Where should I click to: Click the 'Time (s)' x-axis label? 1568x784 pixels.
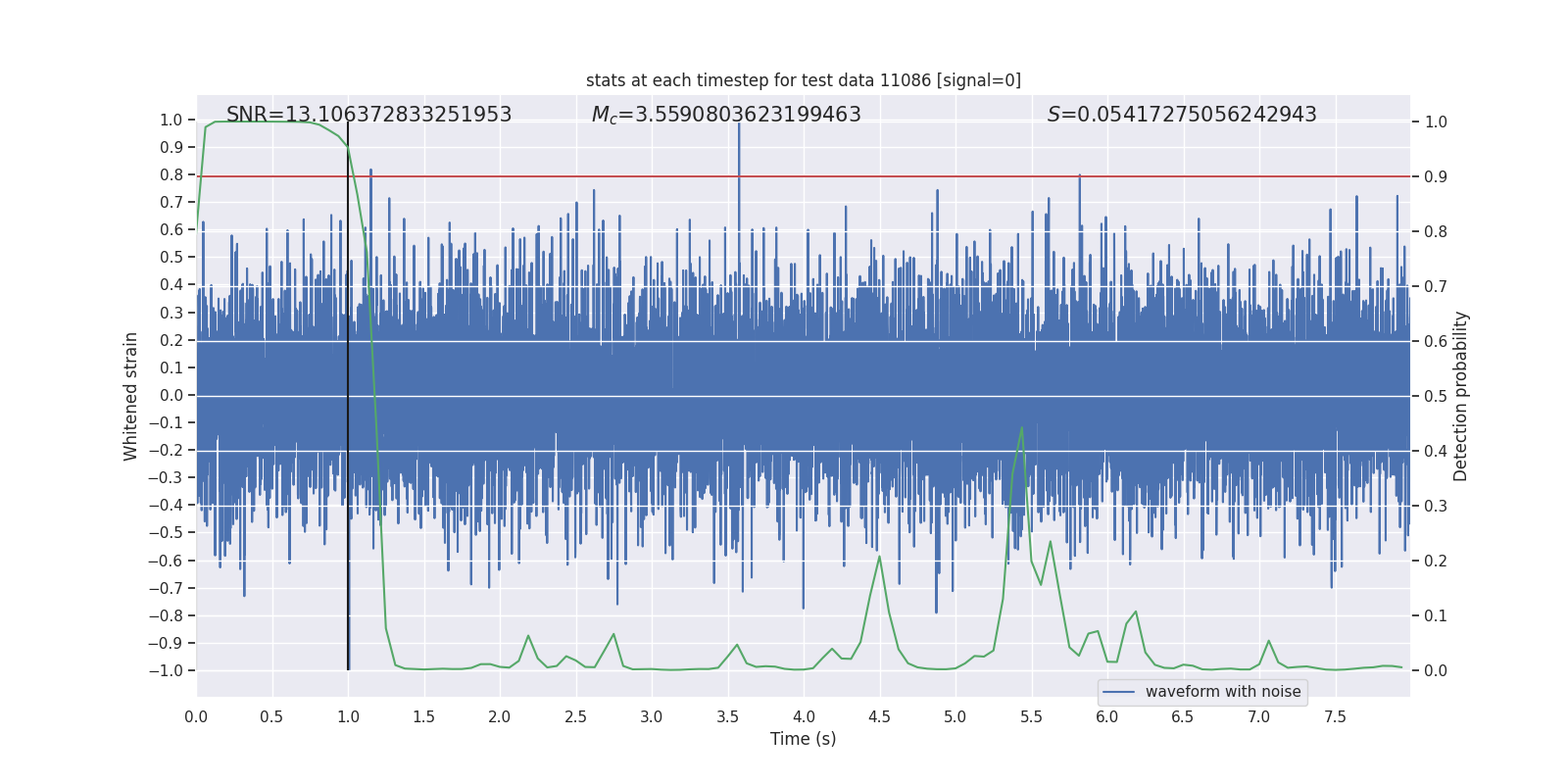pos(803,739)
